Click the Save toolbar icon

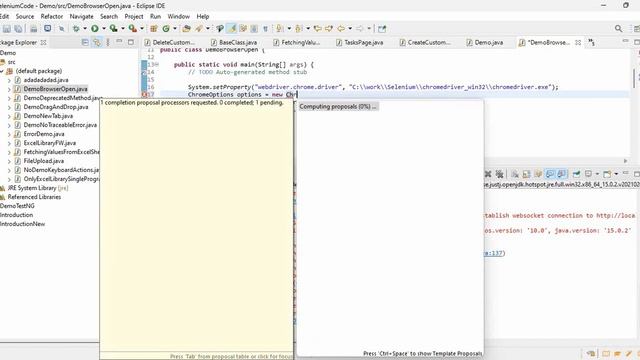click(7, 29)
